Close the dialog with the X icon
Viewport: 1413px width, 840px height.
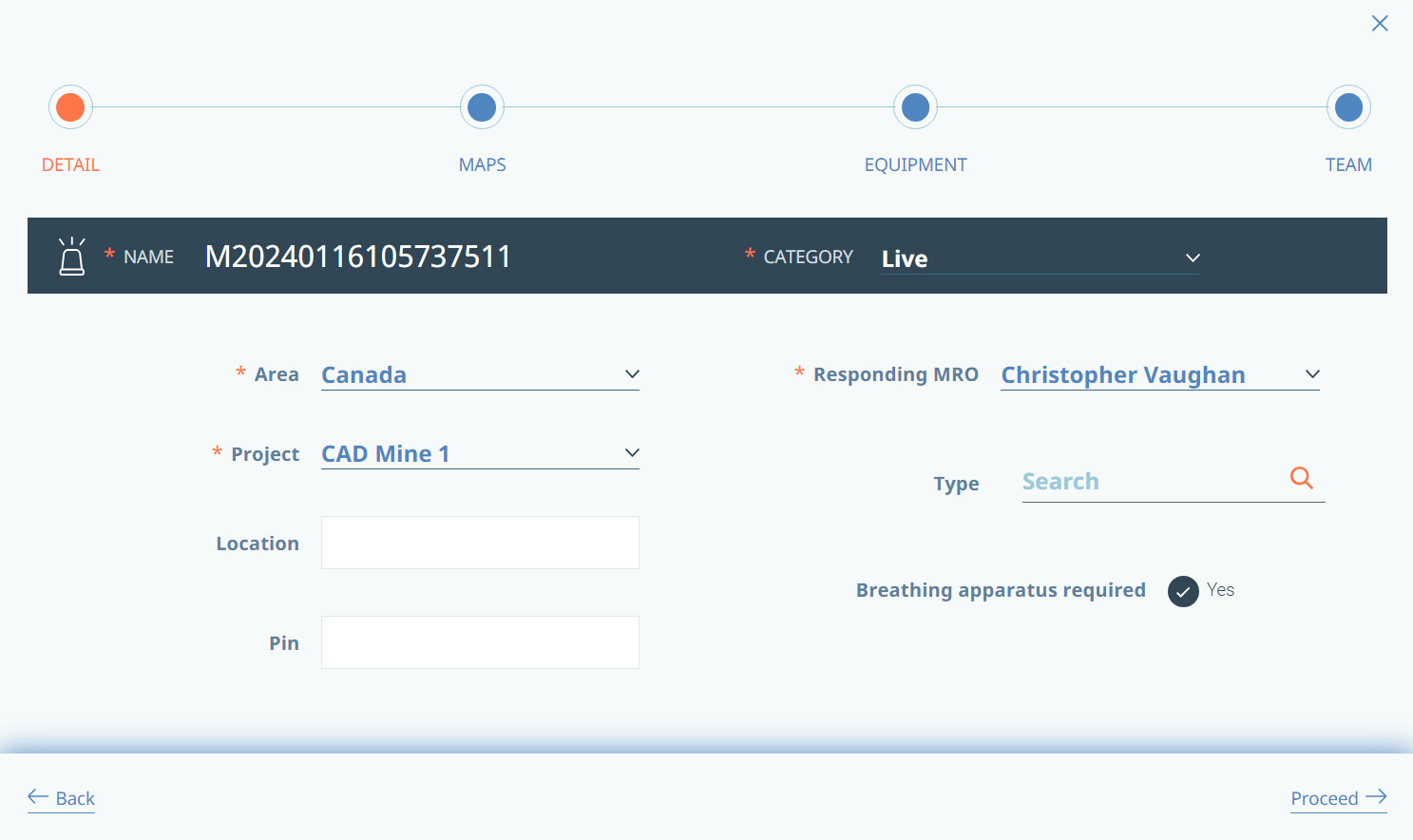point(1380,23)
